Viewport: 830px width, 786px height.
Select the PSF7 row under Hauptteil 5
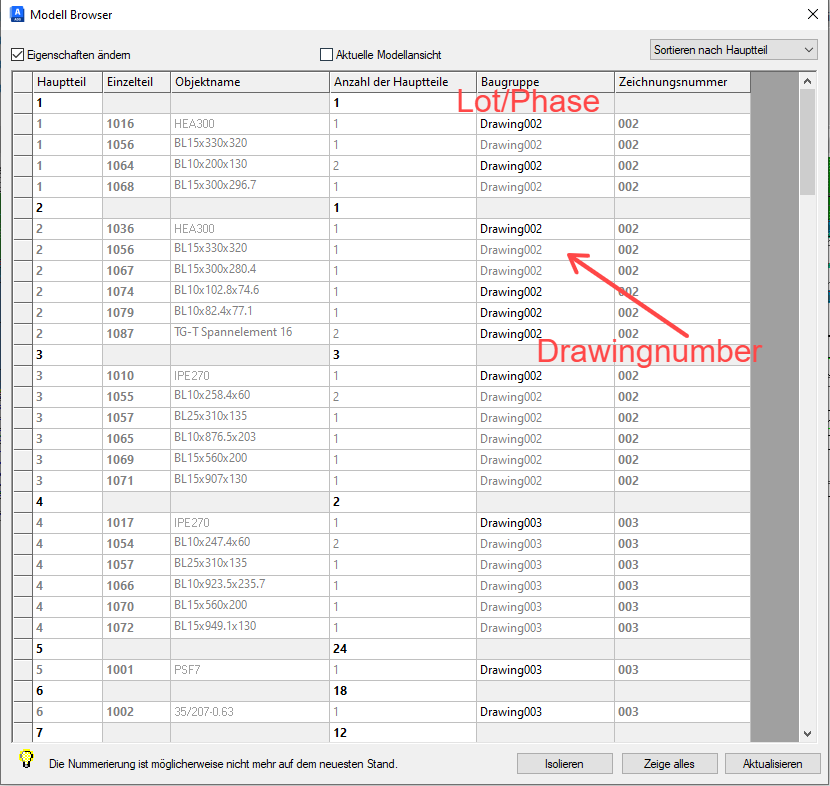(x=250, y=670)
